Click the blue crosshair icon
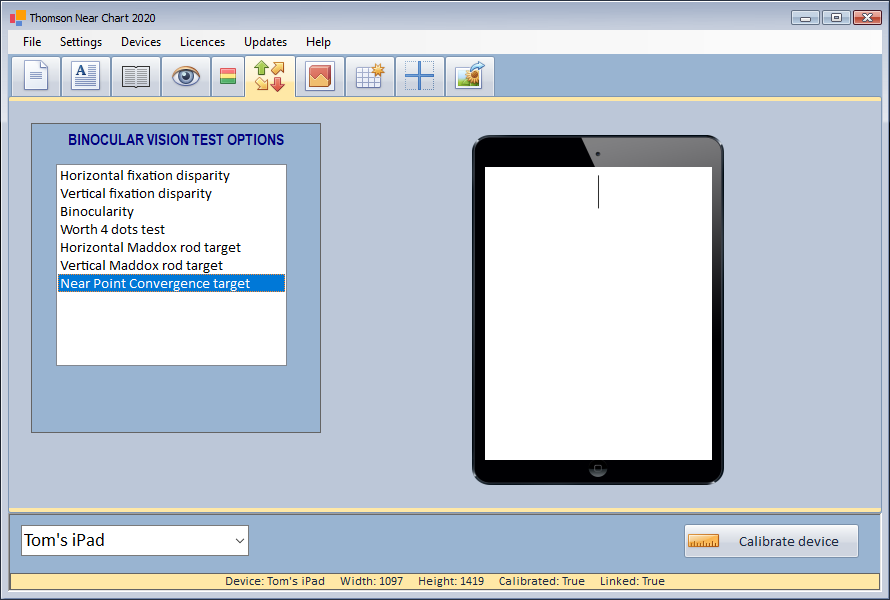 (419, 77)
